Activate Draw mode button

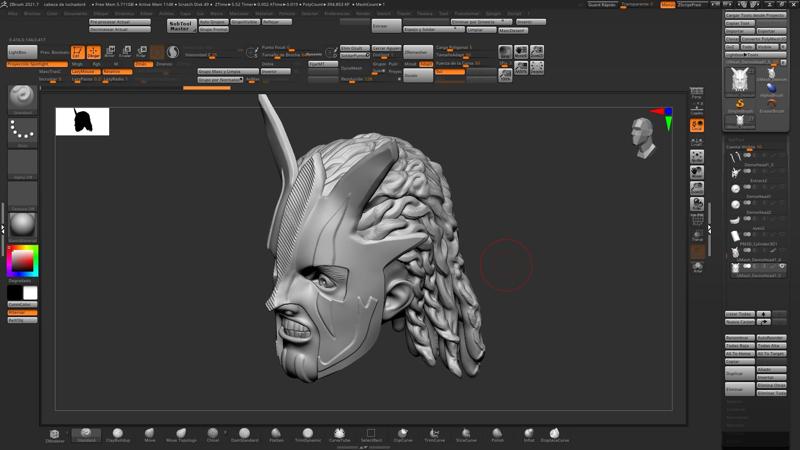tap(93, 52)
